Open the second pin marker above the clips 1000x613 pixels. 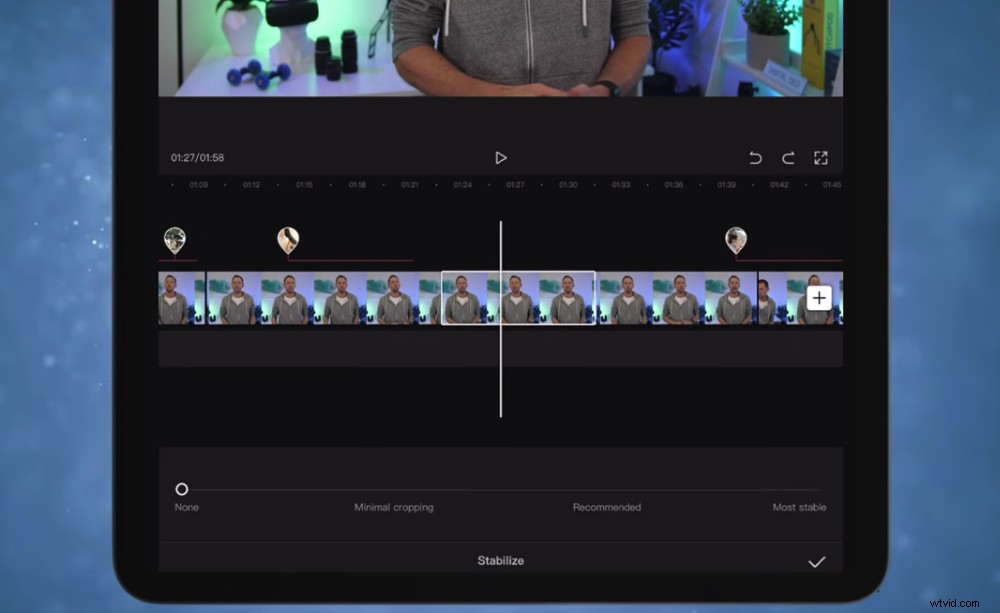coord(289,238)
